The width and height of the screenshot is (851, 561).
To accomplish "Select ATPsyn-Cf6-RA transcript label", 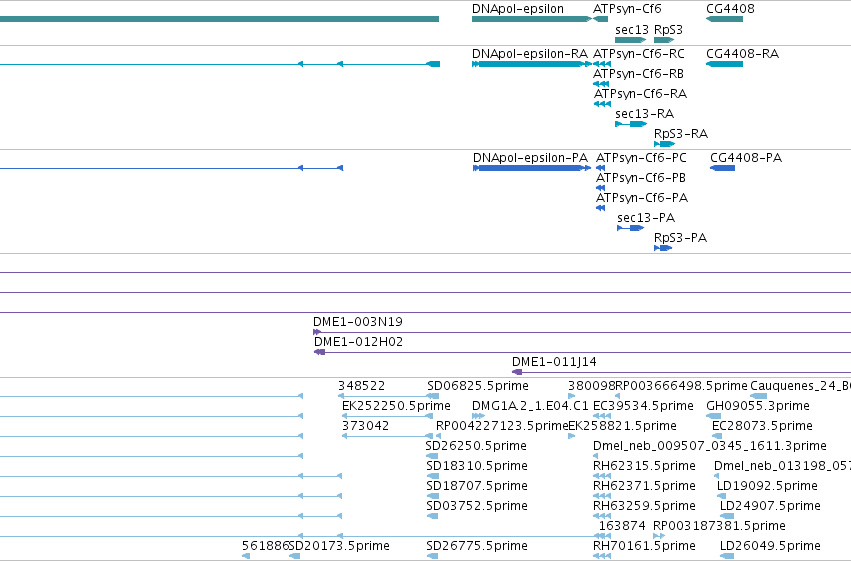I will [640, 94].
